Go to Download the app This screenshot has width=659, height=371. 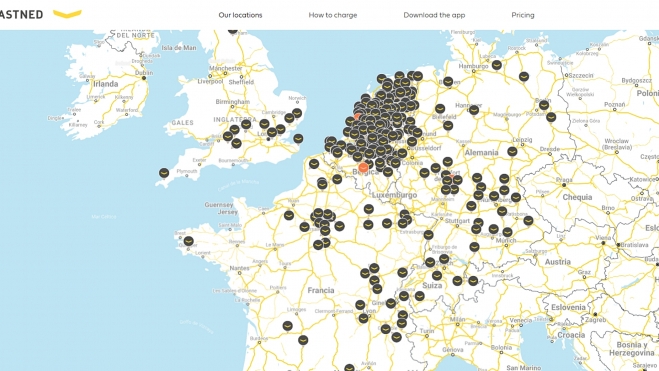click(x=434, y=15)
